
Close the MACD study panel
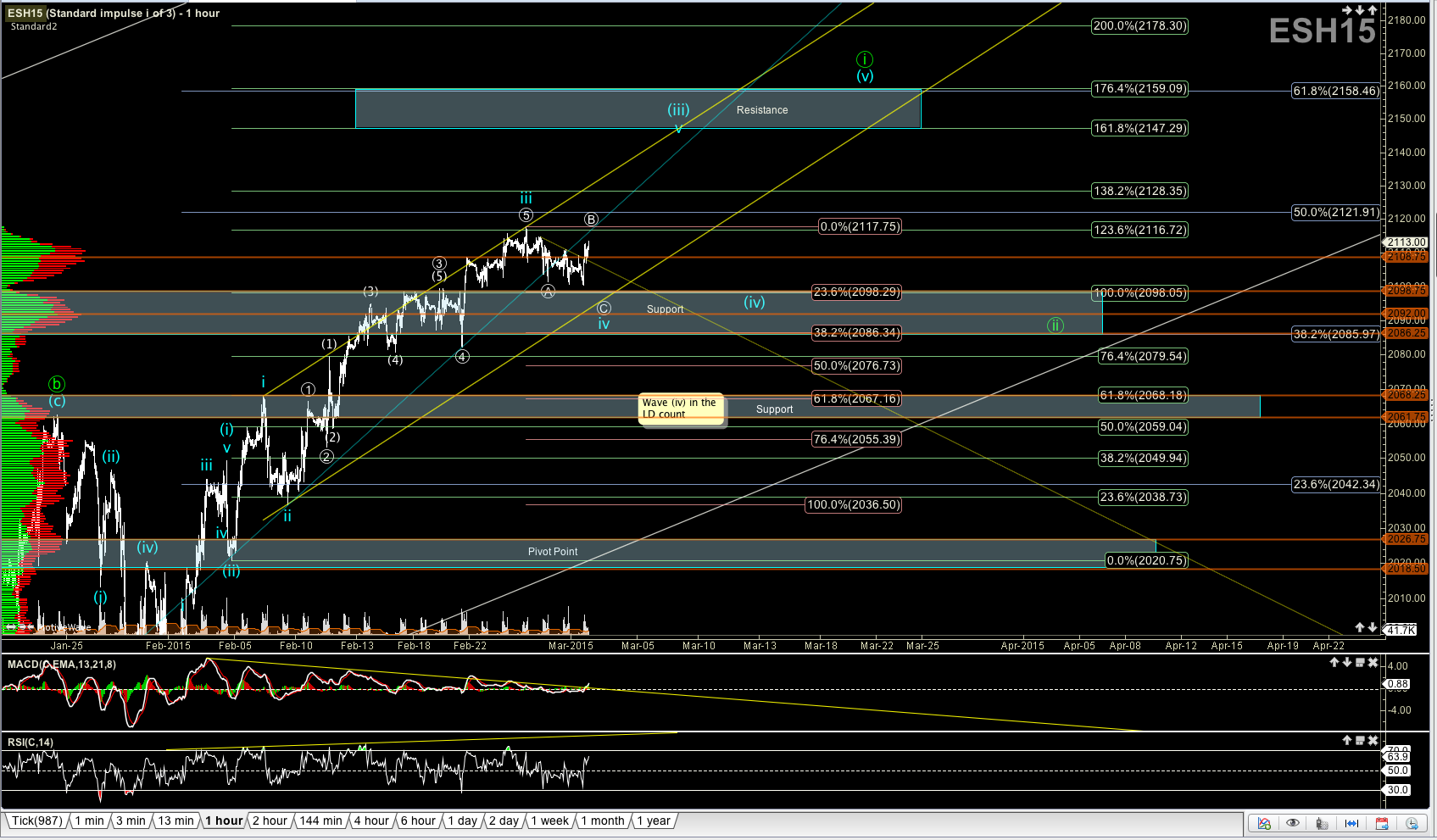tap(1373, 662)
